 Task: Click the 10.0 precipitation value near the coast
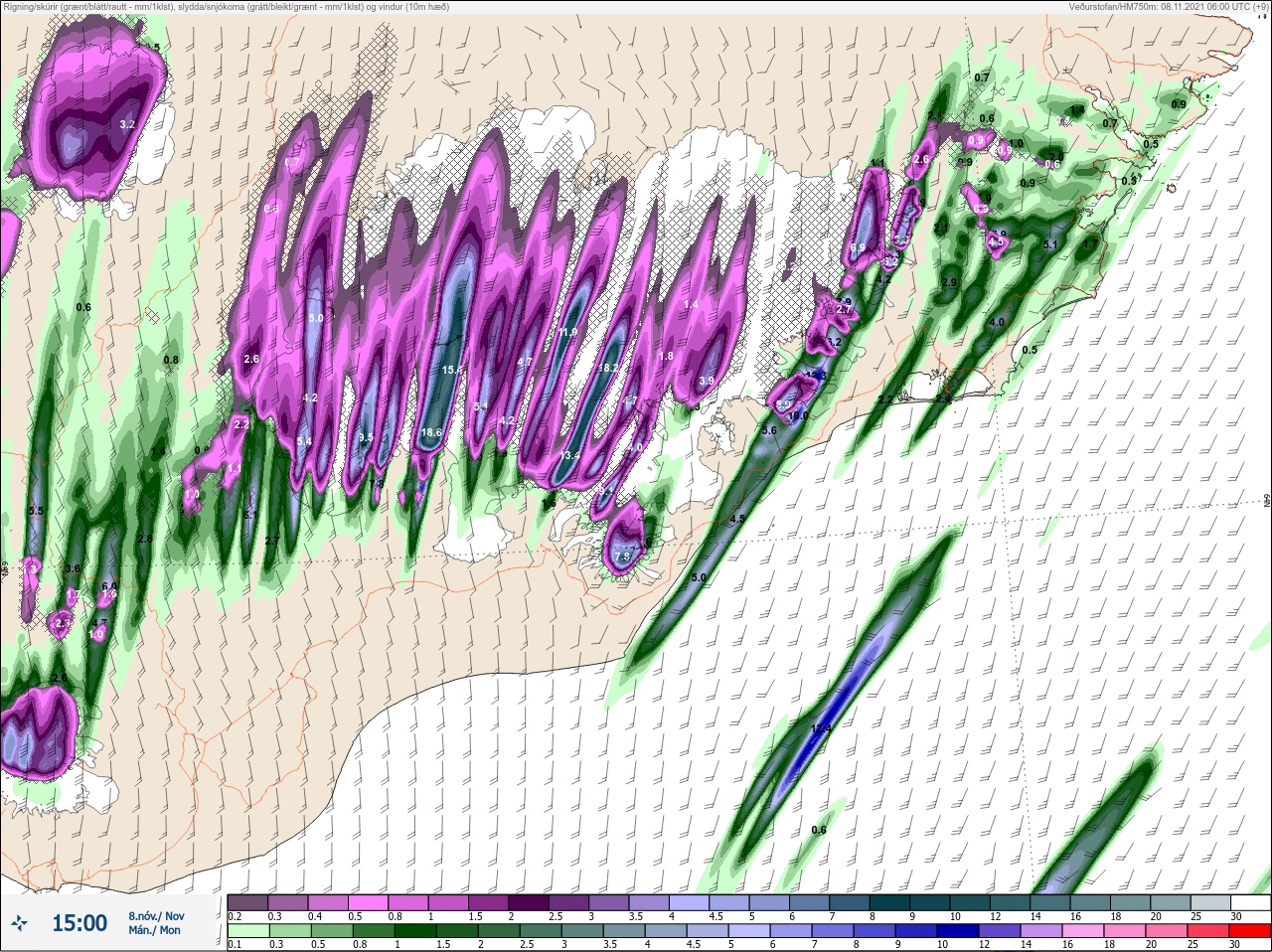tap(798, 416)
